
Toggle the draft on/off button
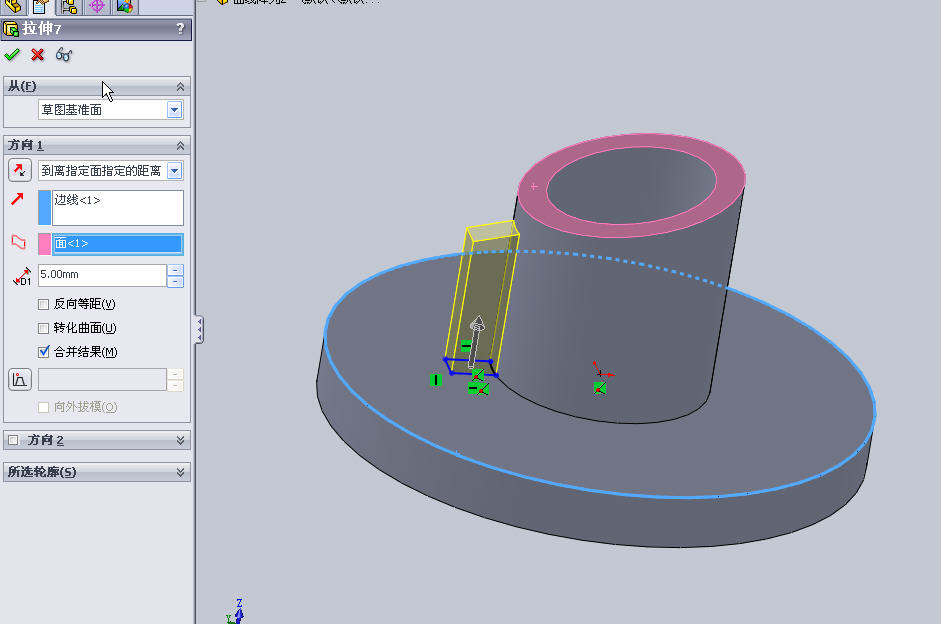(20, 379)
